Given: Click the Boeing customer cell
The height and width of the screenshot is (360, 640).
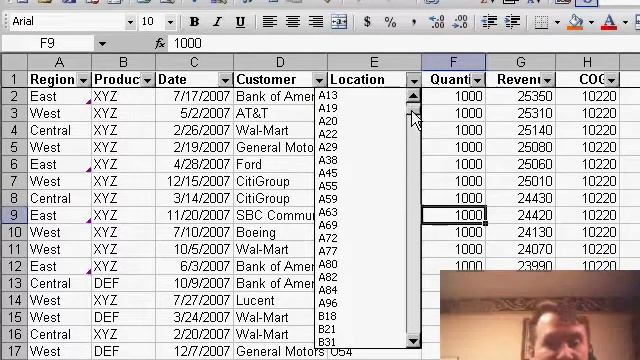Looking at the screenshot, I should pyautogui.click(x=274, y=232).
